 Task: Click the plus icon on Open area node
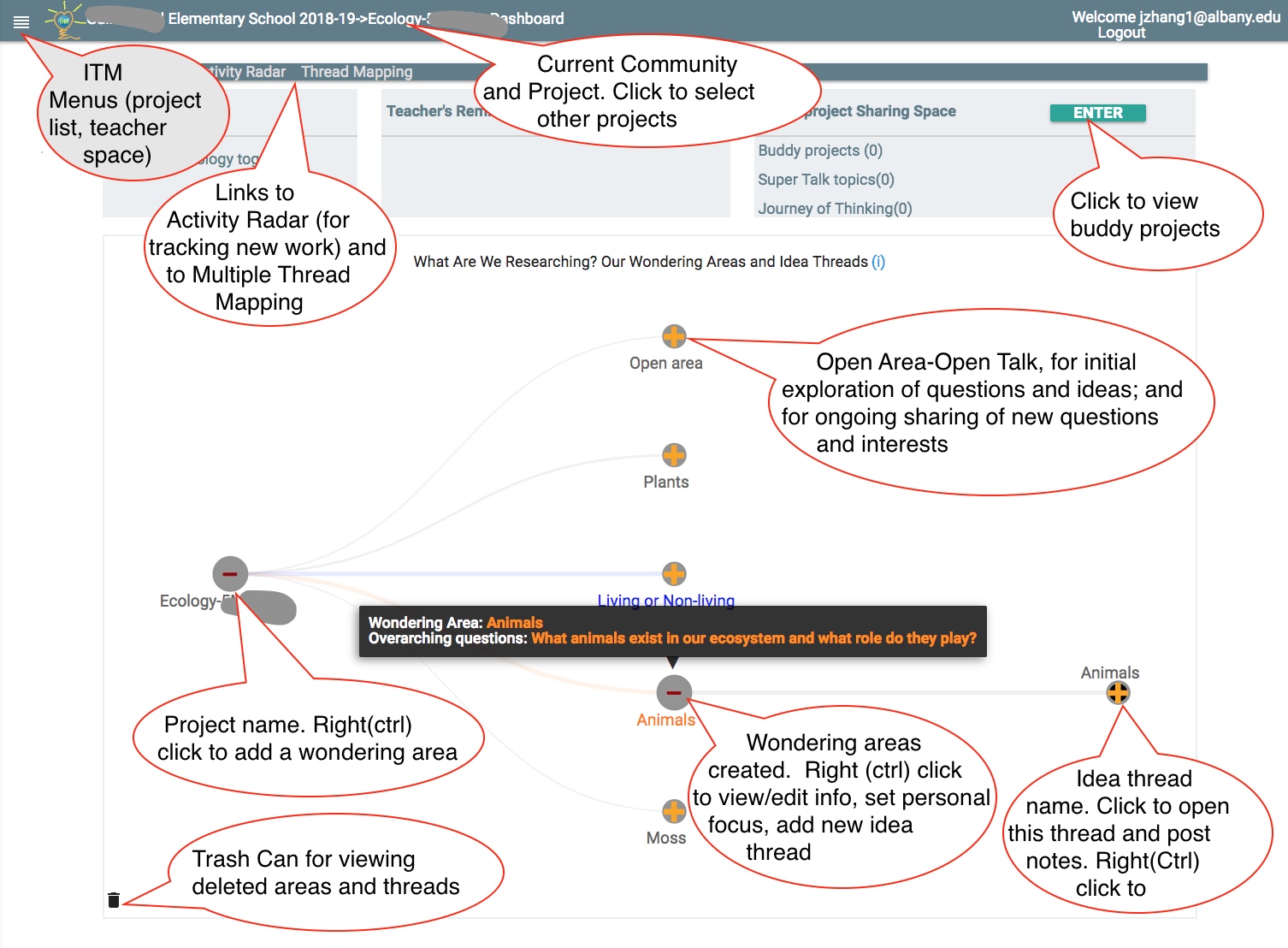click(x=674, y=336)
